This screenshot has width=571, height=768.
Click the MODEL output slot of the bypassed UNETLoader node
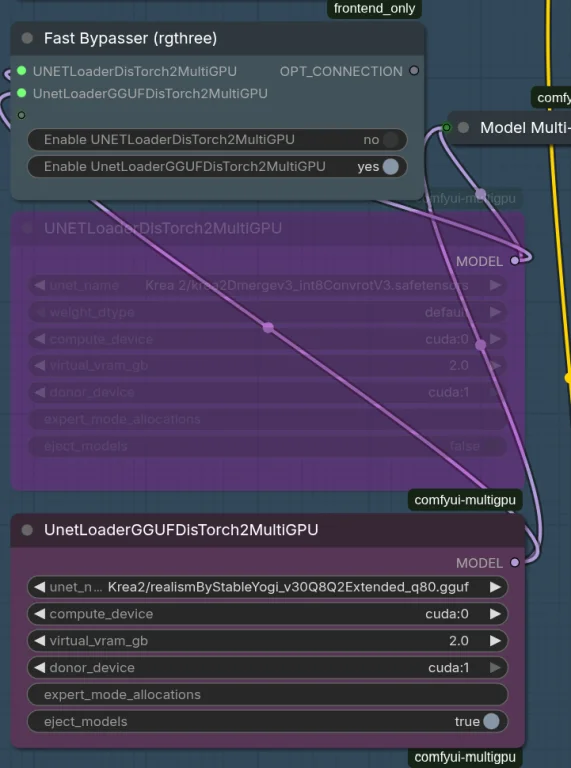(515, 261)
